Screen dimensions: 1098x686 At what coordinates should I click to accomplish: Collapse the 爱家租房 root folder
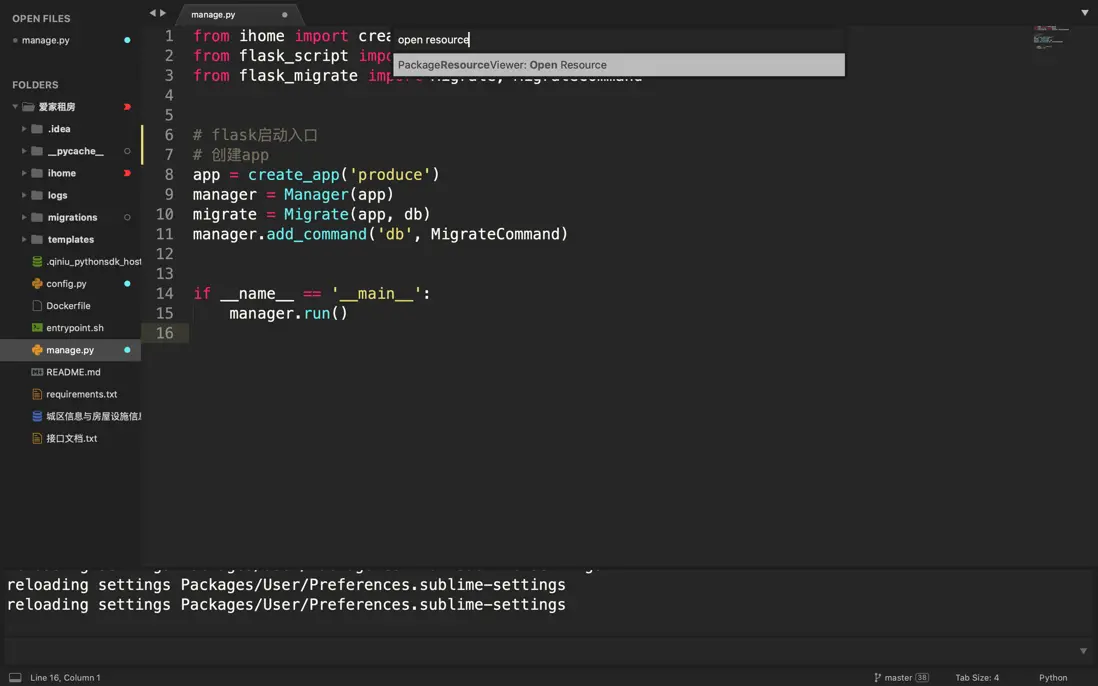15,106
